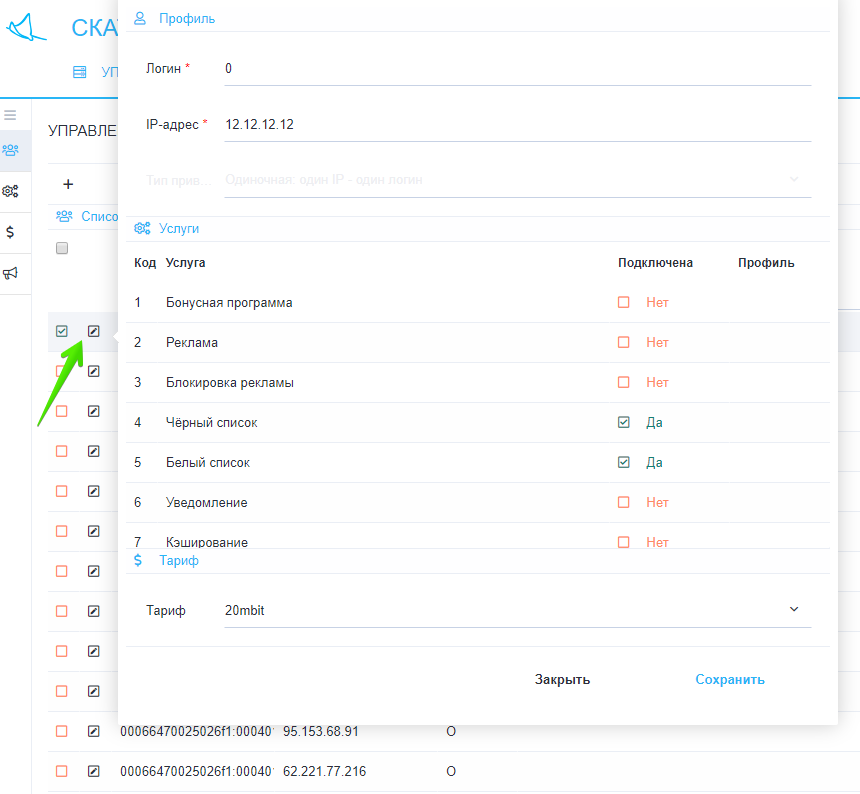The height and width of the screenshot is (794, 860).
Task: Click the Сохранить button
Action: coord(730,679)
